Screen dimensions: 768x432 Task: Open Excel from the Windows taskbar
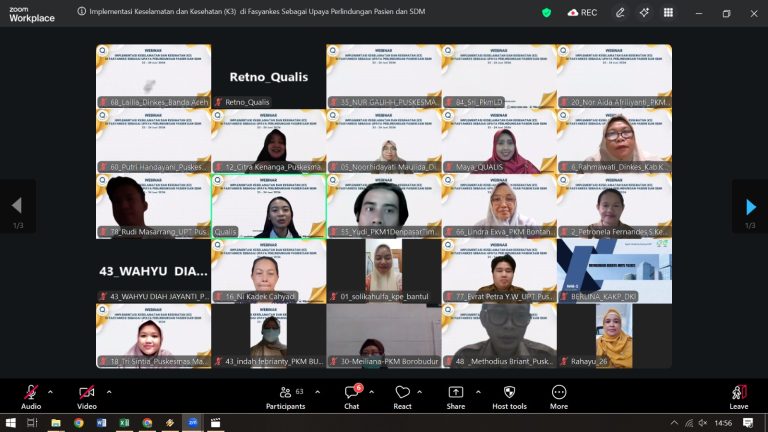coord(124,423)
